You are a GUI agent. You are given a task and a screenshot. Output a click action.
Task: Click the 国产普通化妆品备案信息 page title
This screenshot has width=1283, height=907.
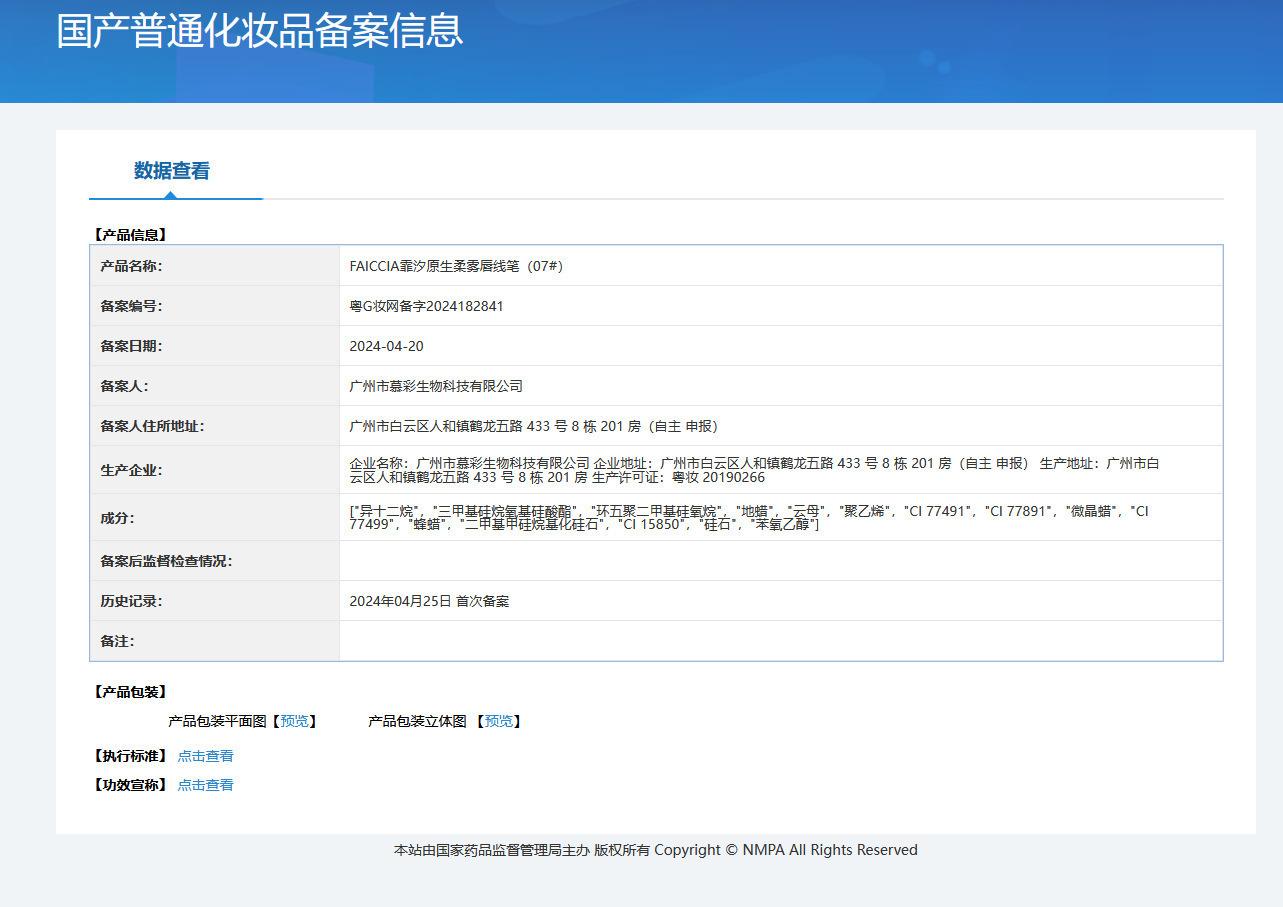coord(260,31)
